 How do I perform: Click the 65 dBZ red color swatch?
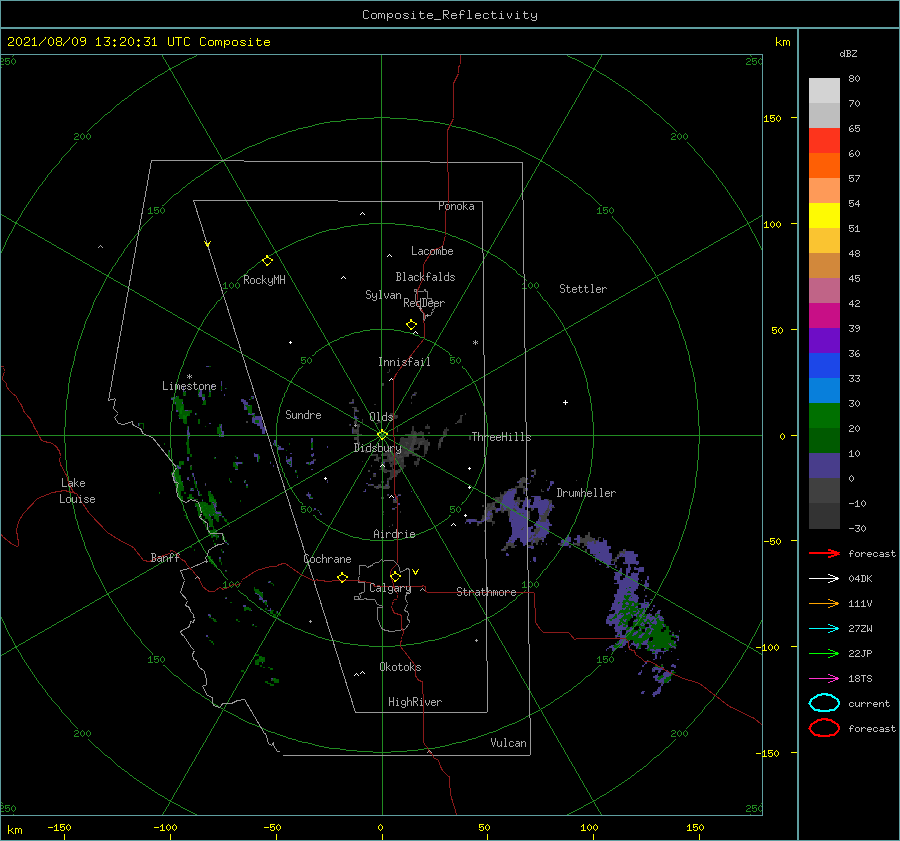tap(824, 140)
